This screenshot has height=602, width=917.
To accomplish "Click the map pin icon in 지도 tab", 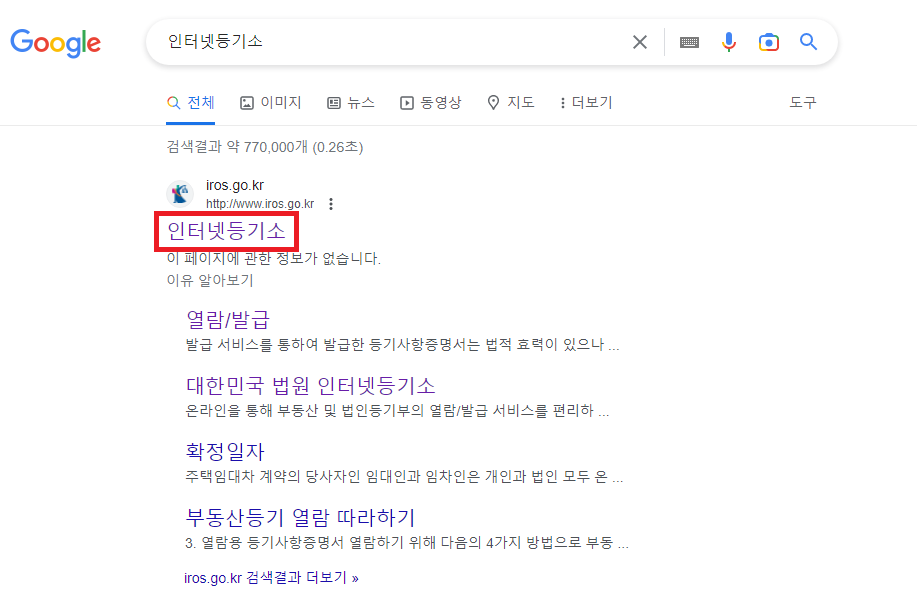I will (494, 103).
